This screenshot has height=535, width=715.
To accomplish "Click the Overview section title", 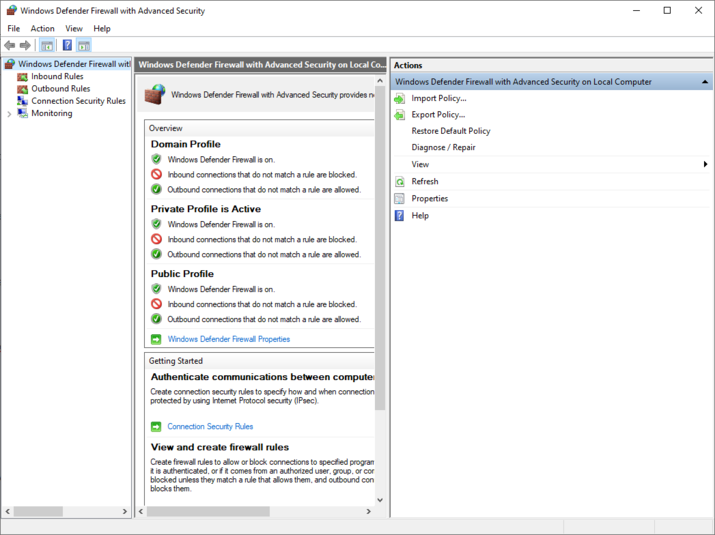I will [166, 128].
